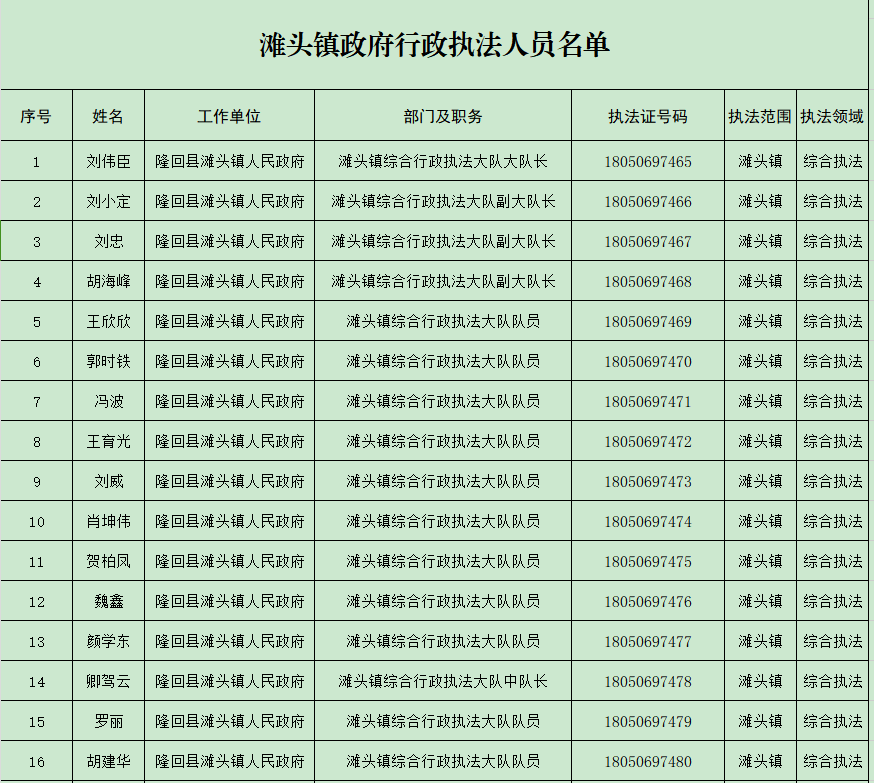Click the 部门及职务 header cell
Image resolution: width=874 pixels, height=783 pixels.
(443, 116)
